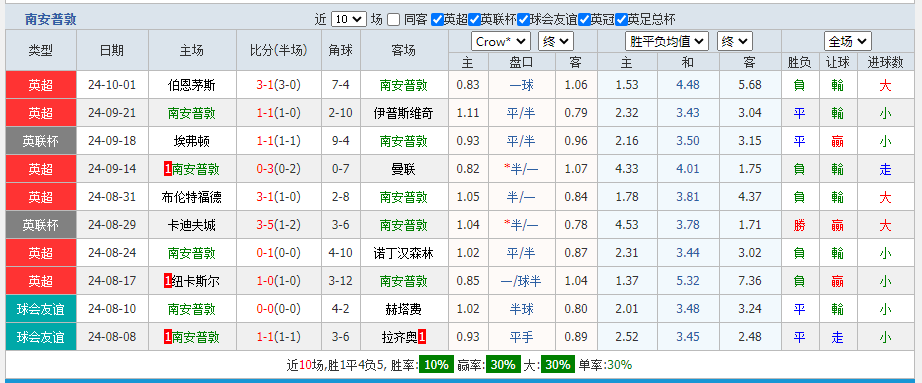The width and height of the screenshot is (922, 383).
Task: Click the 让球 column header
Action: [837, 62]
